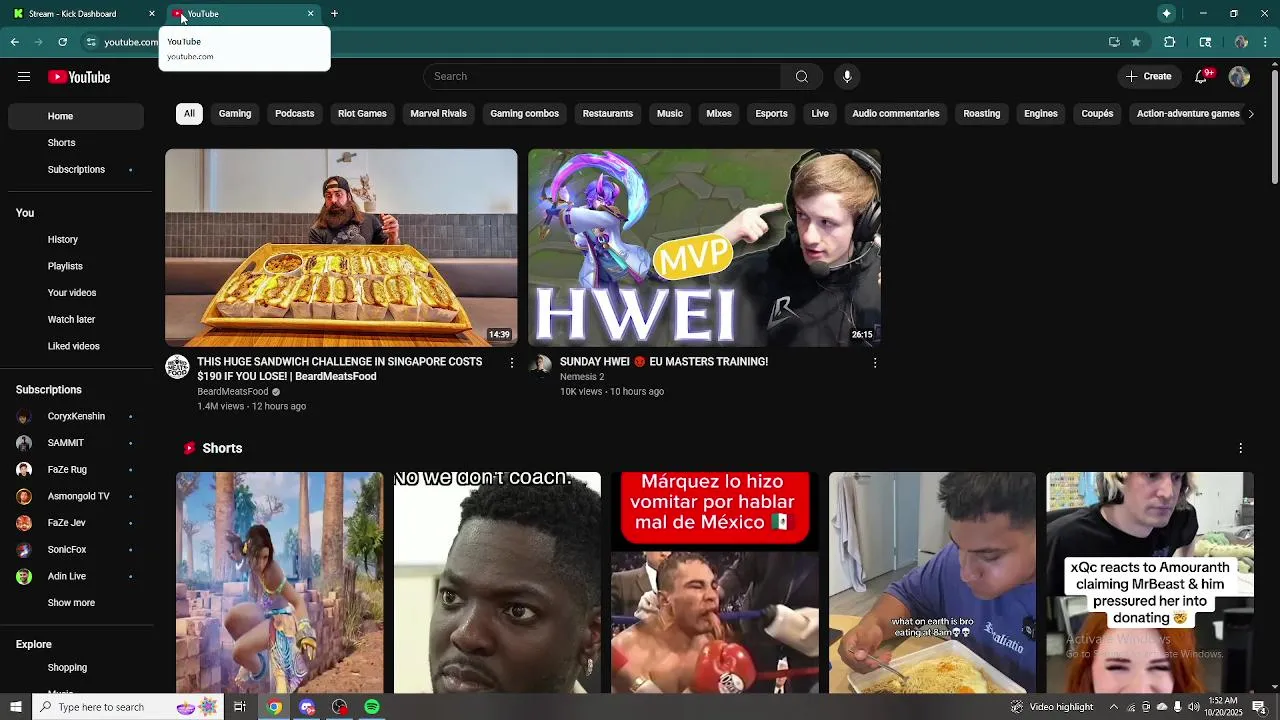Select the Audio commentaries filter chip
Viewport: 1280px width, 720px height.
896,114
